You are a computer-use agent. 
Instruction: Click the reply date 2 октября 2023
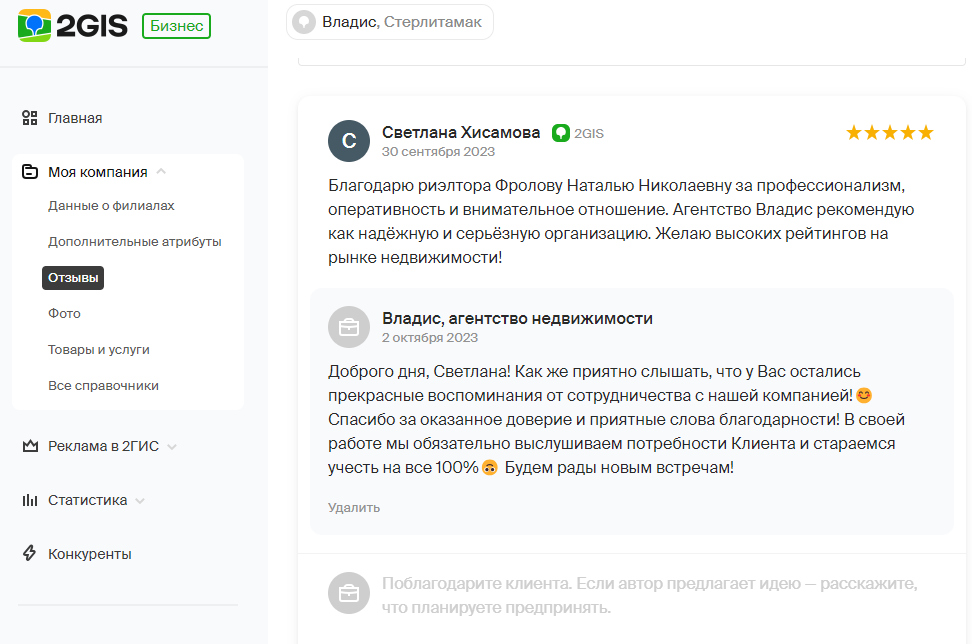(x=430, y=338)
